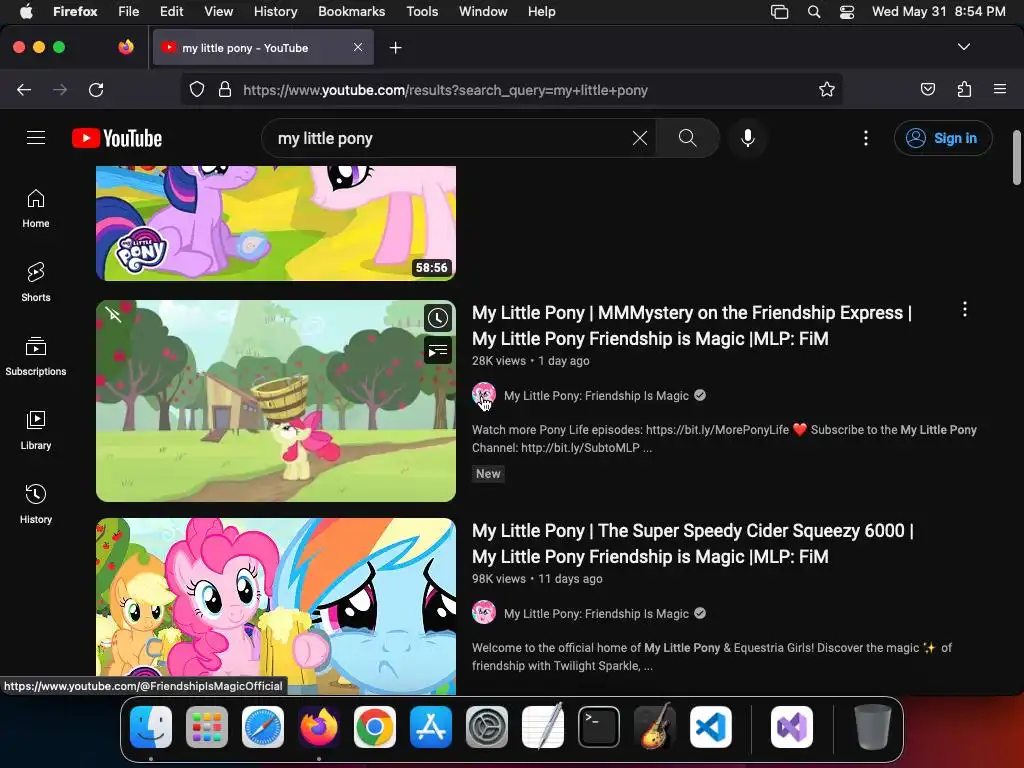Add MMMystery video to Watch later
The height and width of the screenshot is (768, 1024).
coord(438,319)
